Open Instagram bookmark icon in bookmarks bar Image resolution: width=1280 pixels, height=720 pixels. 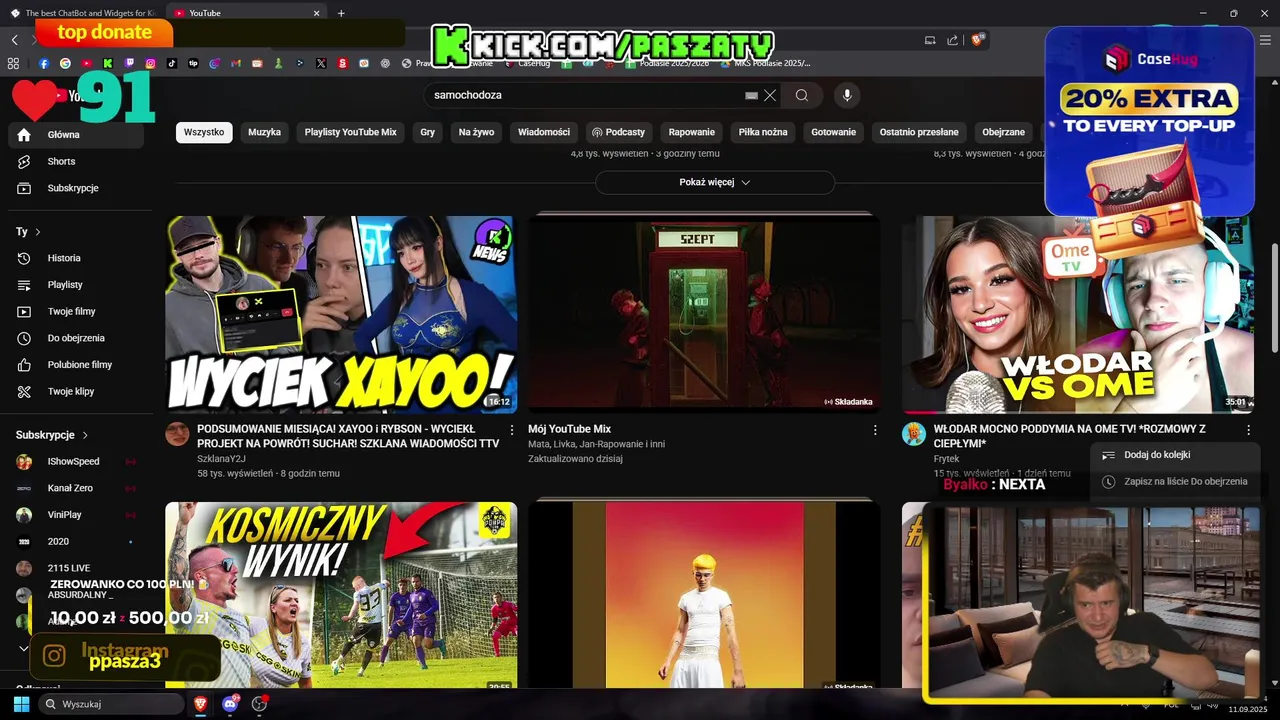pyautogui.click(x=151, y=63)
